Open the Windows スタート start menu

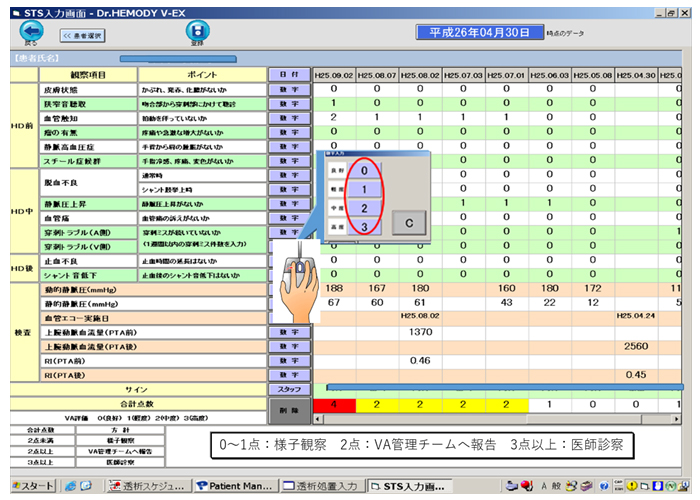[x=29, y=486]
